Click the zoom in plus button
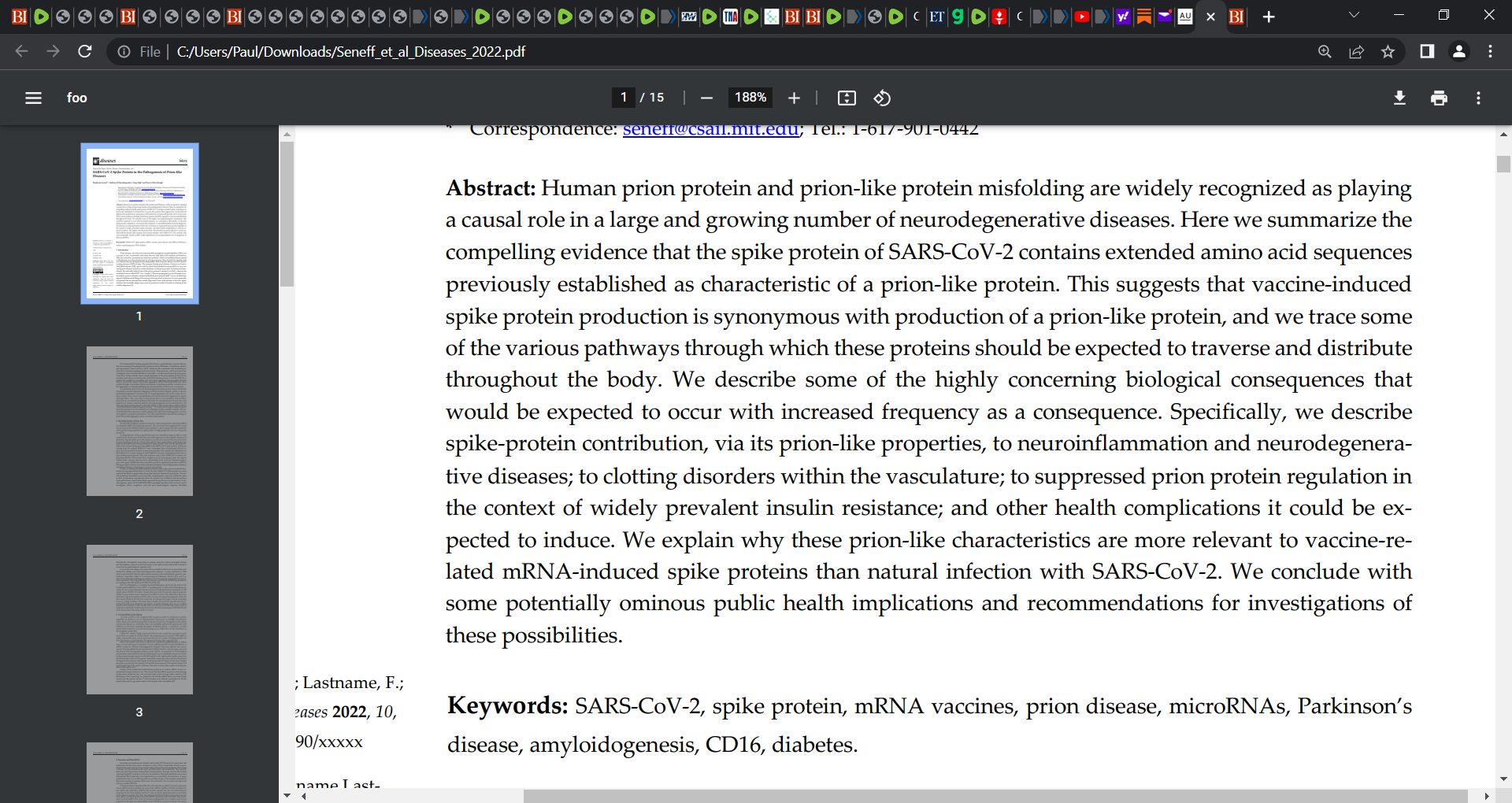This screenshot has width=1512, height=803. pyautogui.click(x=794, y=98)
